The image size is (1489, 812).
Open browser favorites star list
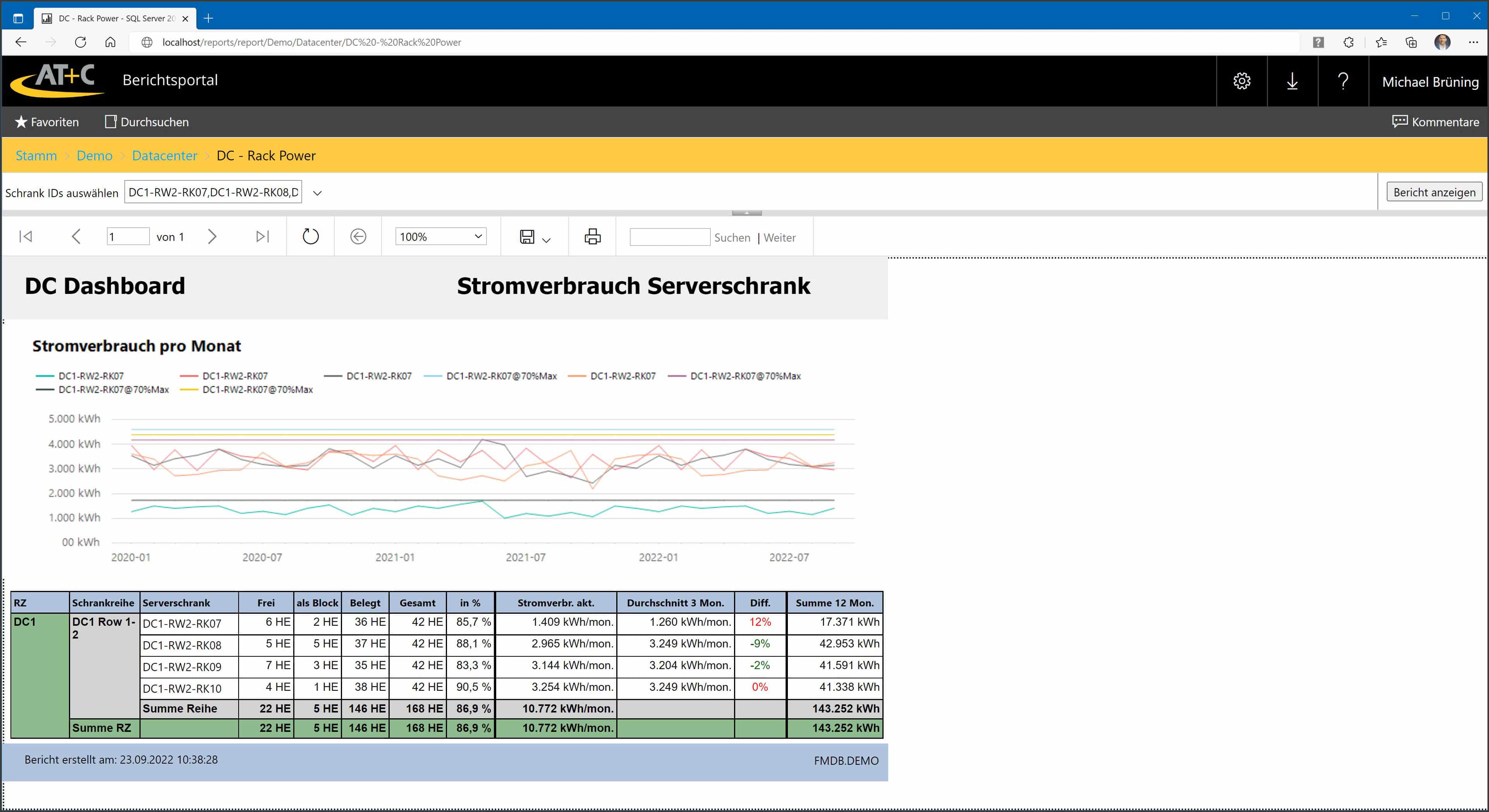tap(1381, 42)
